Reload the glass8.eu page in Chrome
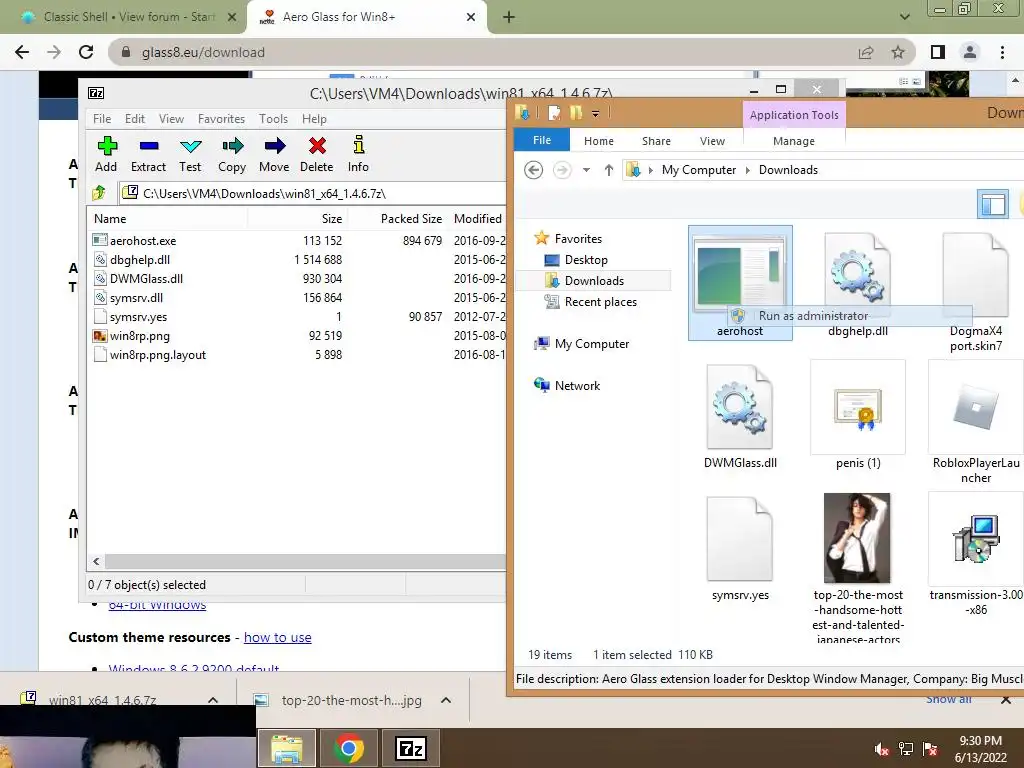Image resolution: width=1024 pixels, height=768 pixels. point(86,52)
